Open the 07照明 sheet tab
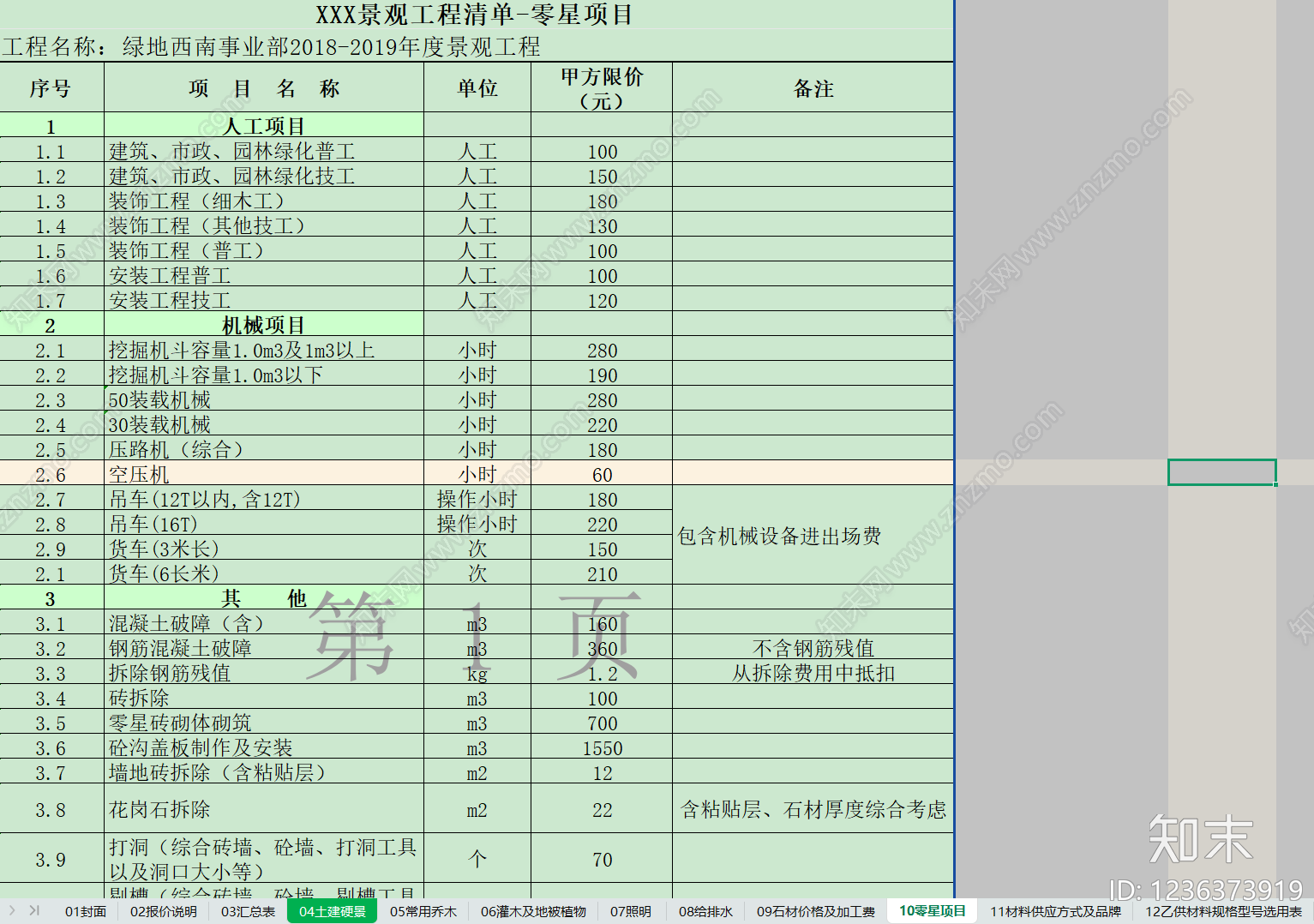1314x924 pixels. pos(631,911)
